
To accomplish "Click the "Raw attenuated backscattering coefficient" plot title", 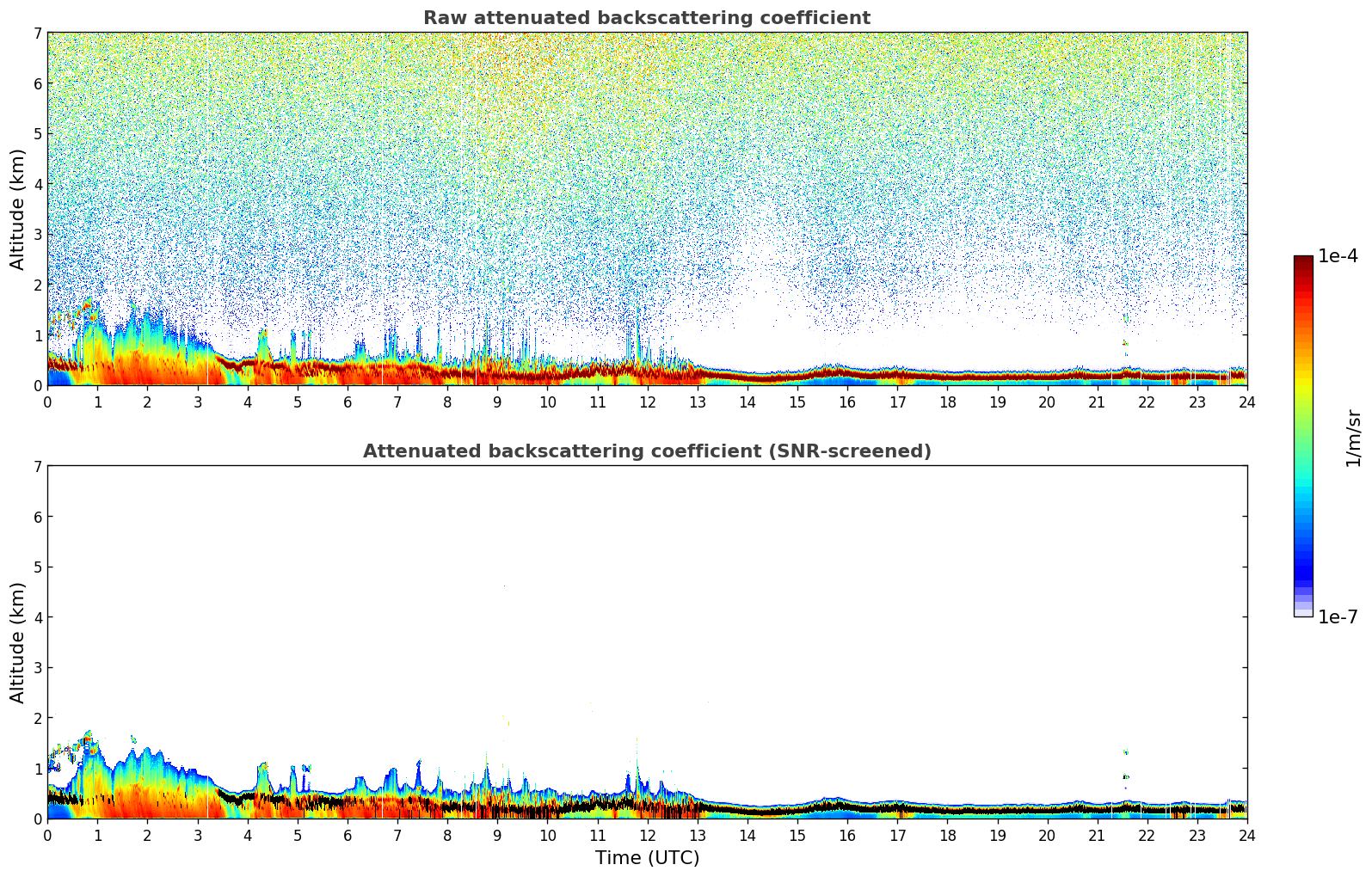I will [x=646, y=18].
